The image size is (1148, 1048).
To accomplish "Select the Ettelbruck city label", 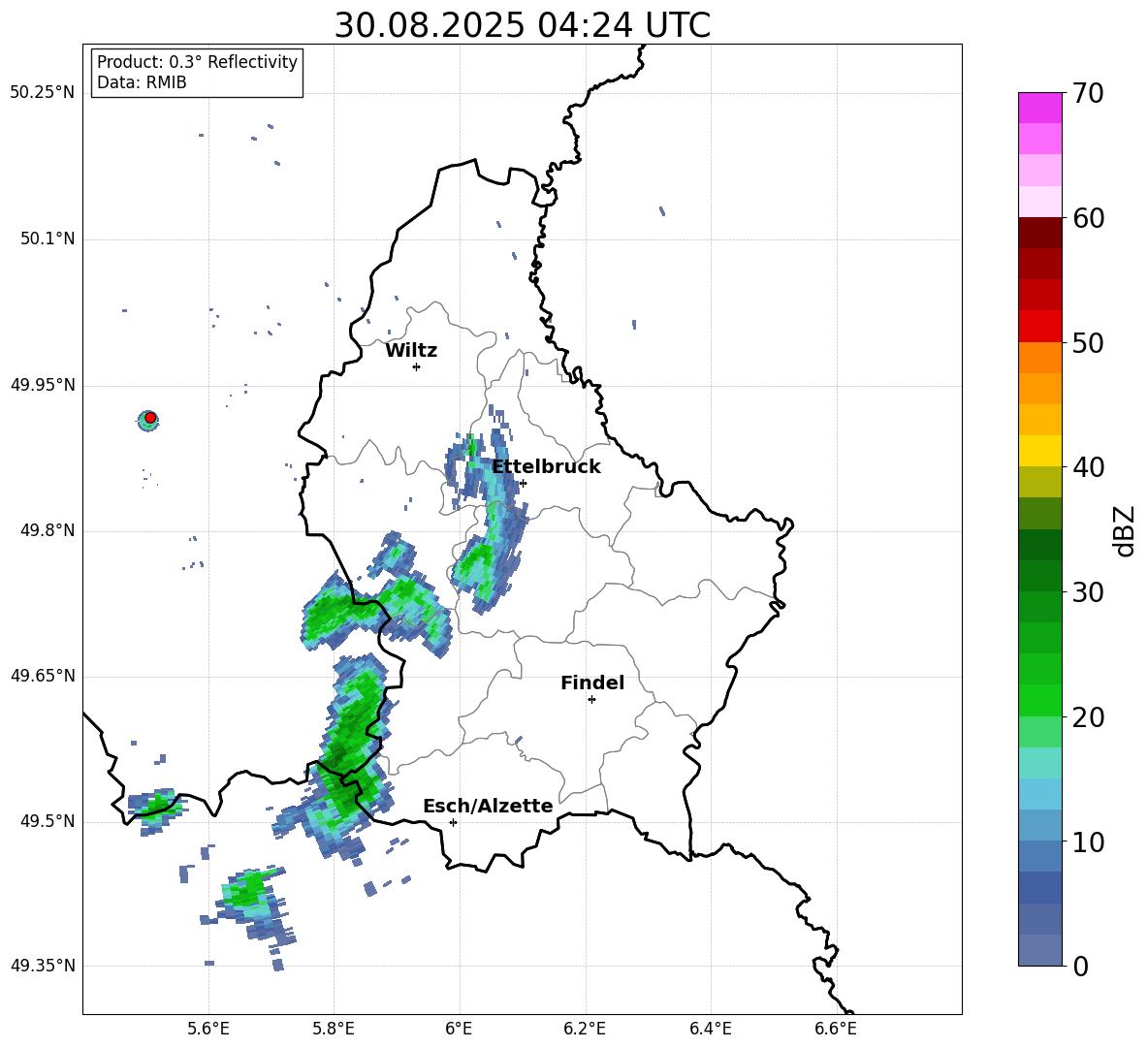I will [546, 467].
